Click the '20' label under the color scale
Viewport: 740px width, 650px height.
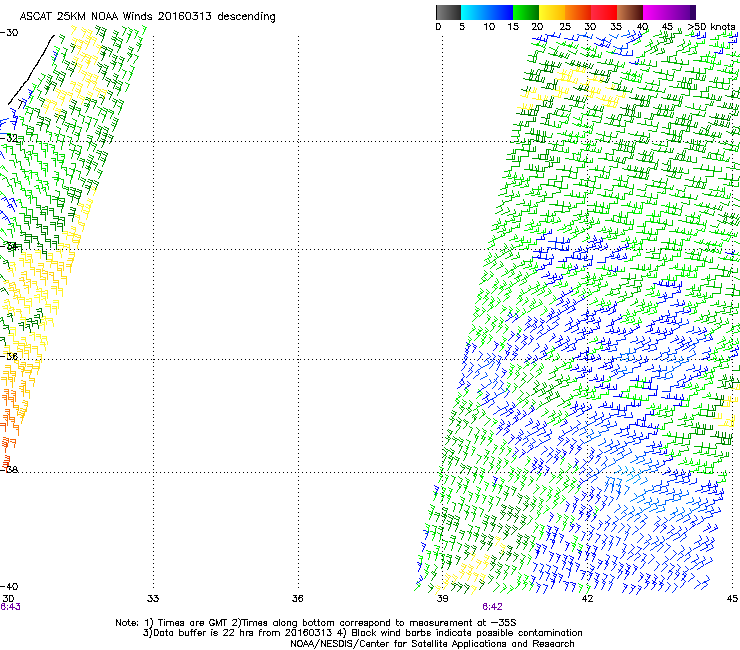538,27
